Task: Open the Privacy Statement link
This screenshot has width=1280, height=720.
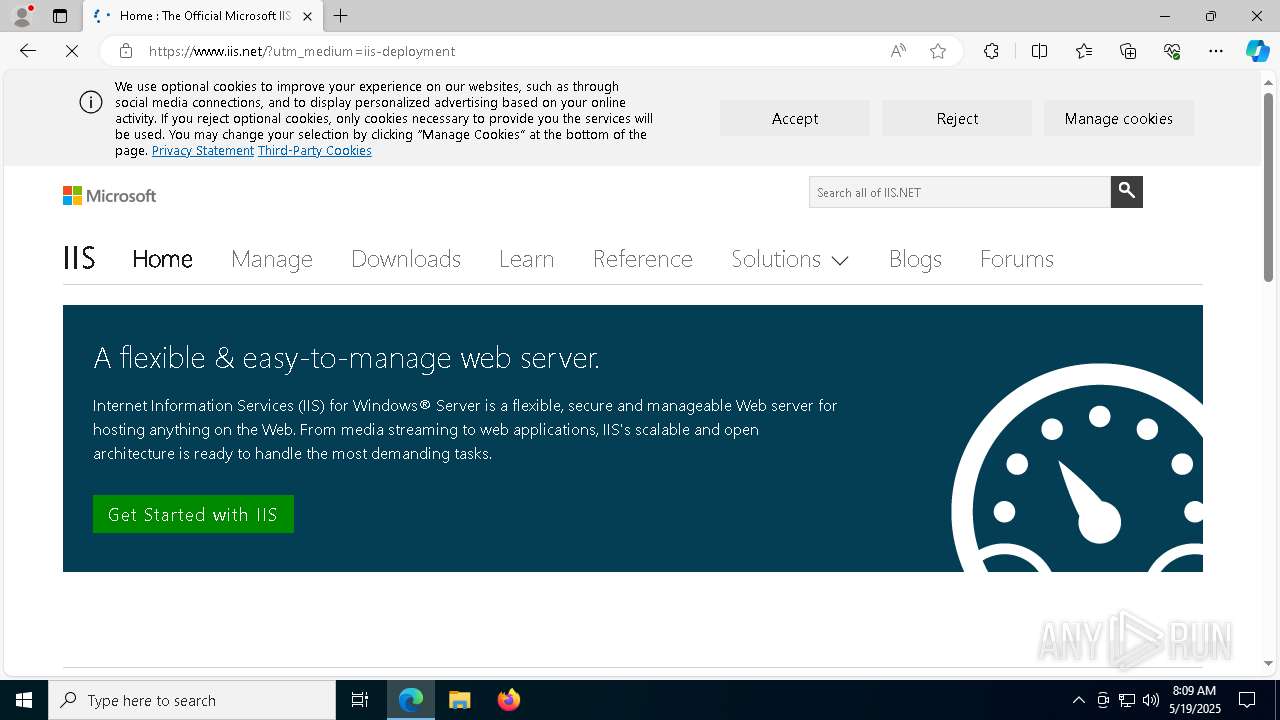Action: (203, 150)
